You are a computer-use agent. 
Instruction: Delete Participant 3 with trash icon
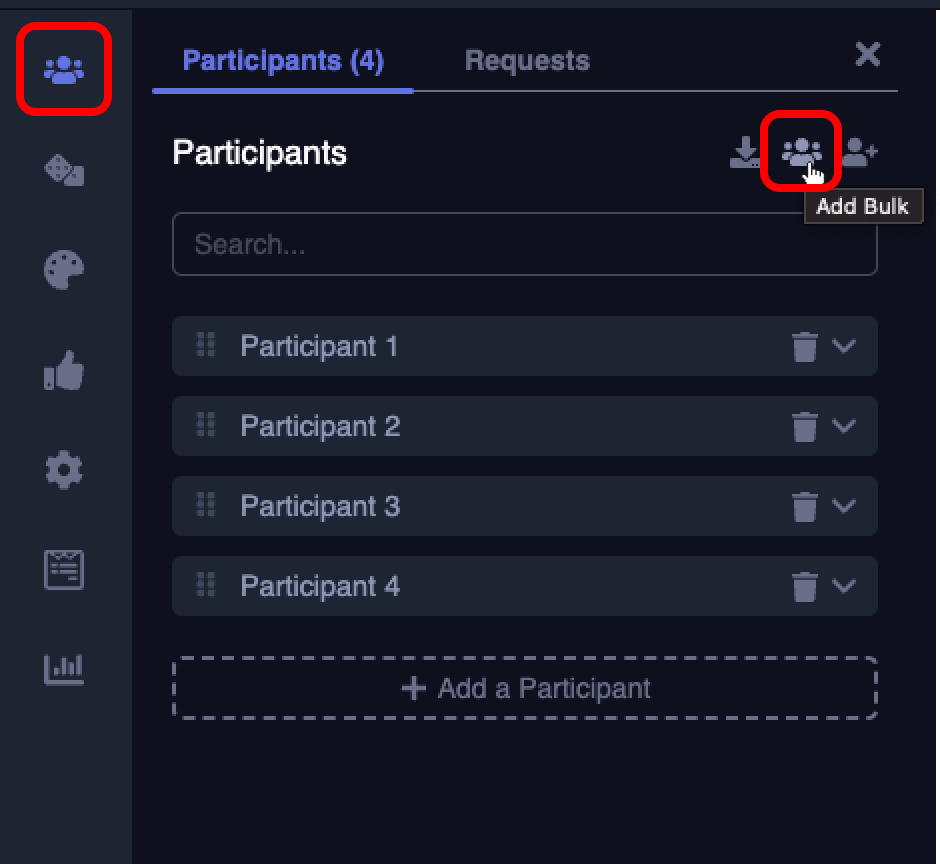[x=804, y=507]
